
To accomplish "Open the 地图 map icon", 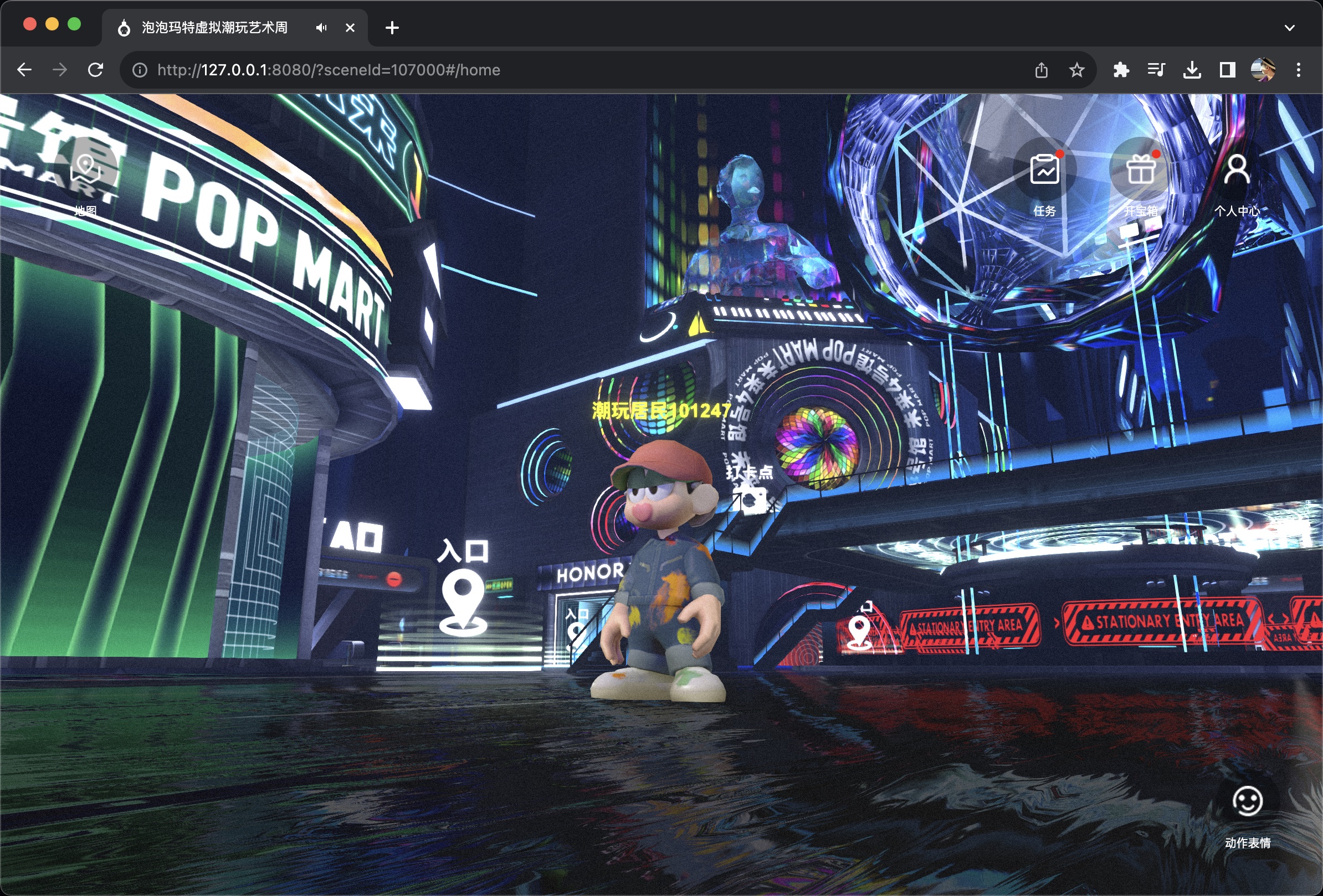I will (85, 169).
